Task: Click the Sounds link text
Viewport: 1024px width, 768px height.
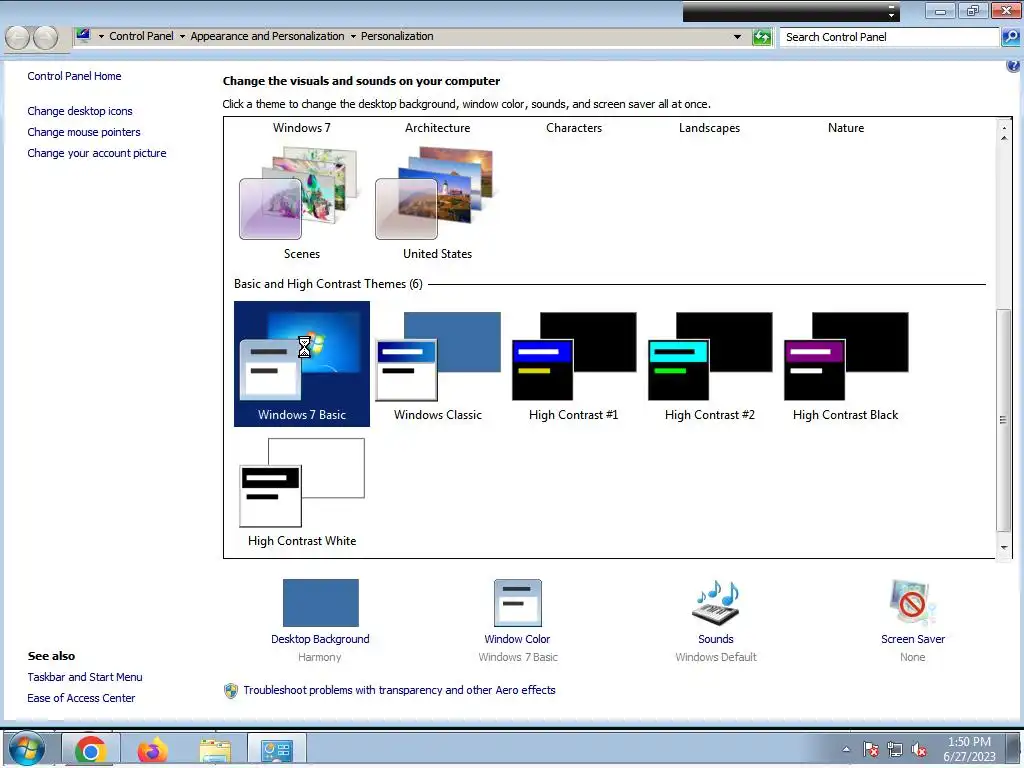Action: tap(716, 639)
